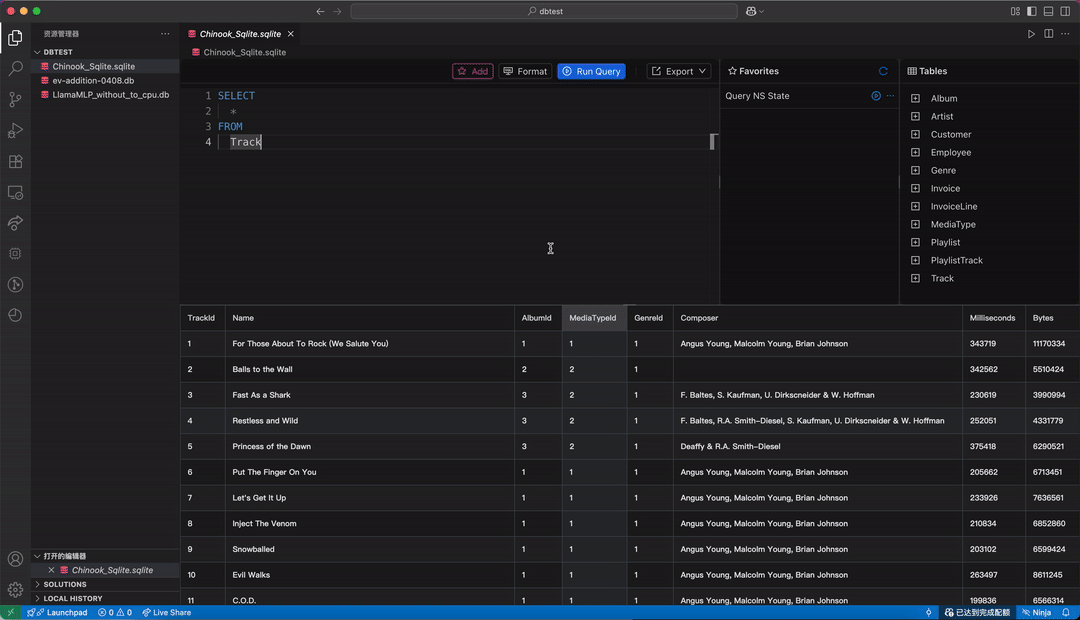
Task: Click the Milliseconds column header
Action: [x=993, y=318]
